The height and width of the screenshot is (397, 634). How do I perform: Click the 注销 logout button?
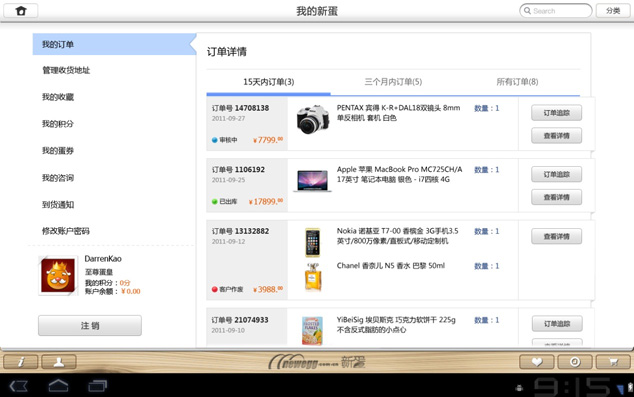tap(90, 325)
